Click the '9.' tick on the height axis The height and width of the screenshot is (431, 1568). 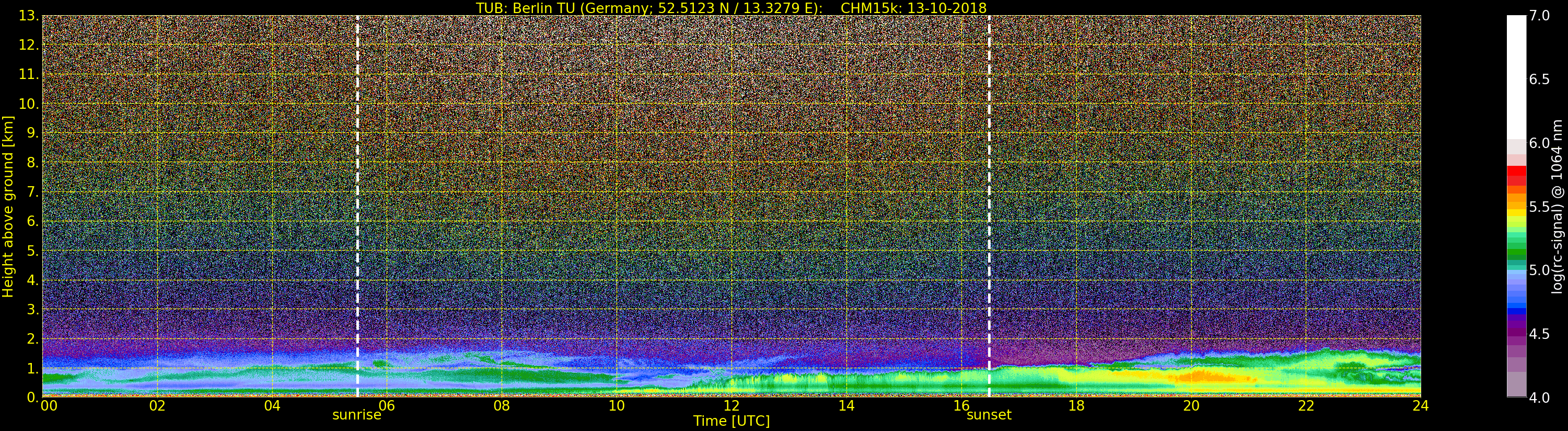pyautogui.click(x=33, y=133)
